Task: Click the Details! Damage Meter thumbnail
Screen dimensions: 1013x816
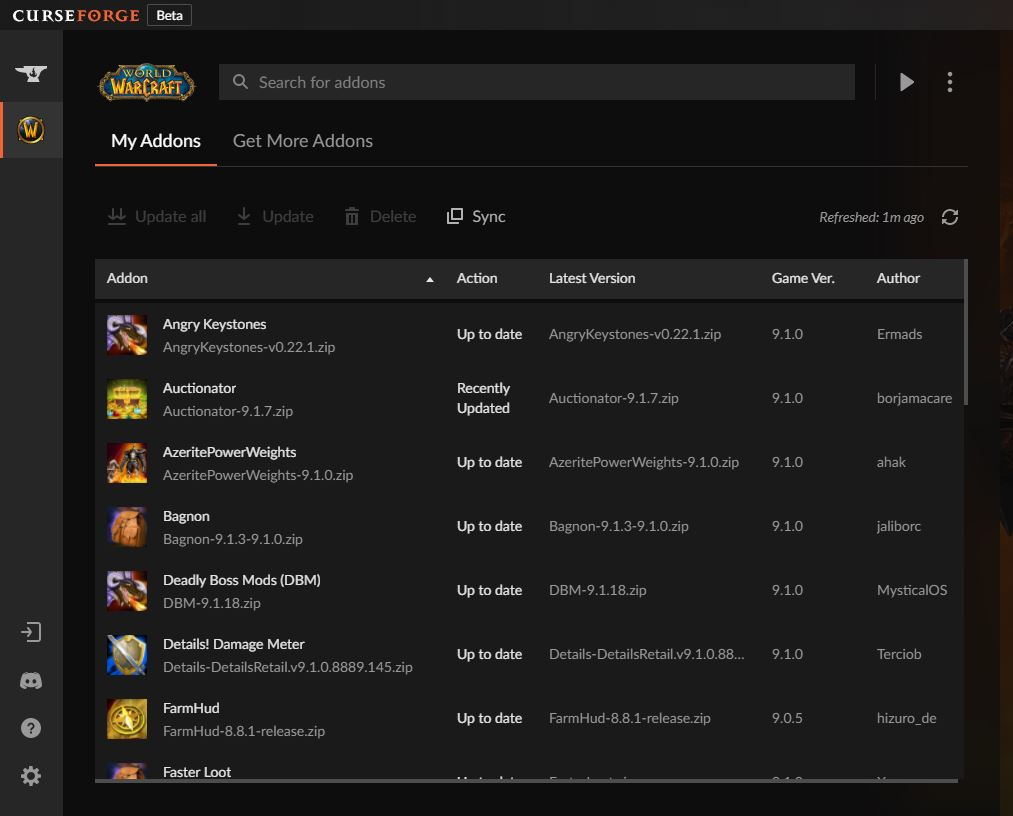Action: tap(127, 654)
